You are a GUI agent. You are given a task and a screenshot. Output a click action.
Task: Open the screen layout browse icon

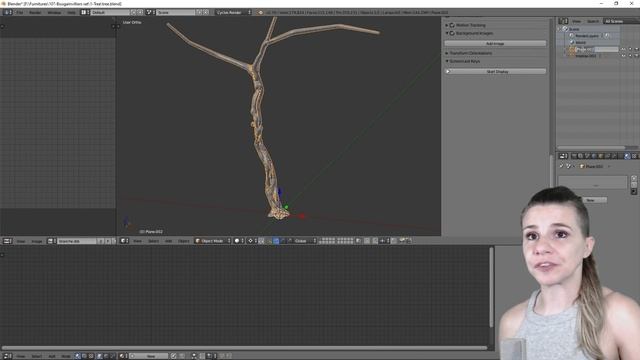[85, 13]
